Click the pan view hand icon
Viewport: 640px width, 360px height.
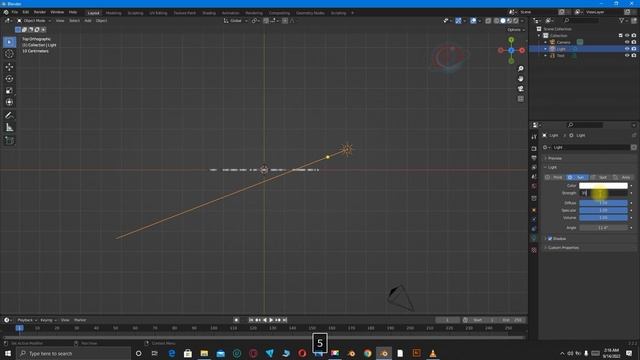(520, 78)
